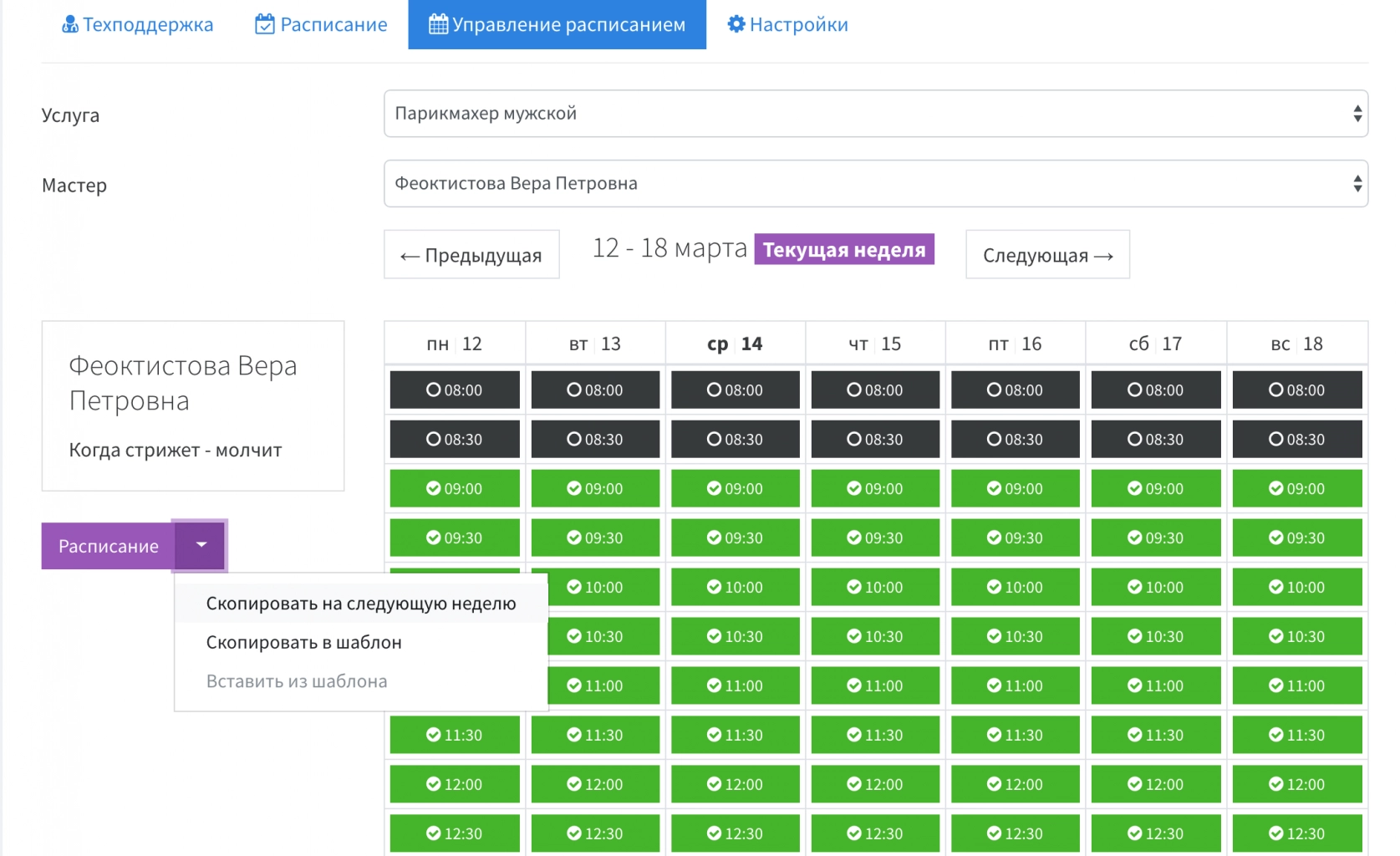Image resolution: width=1400 pixels, height=856 pixels.
Task: Click the gear icon beside Настройки
Action: click(735, 24)
